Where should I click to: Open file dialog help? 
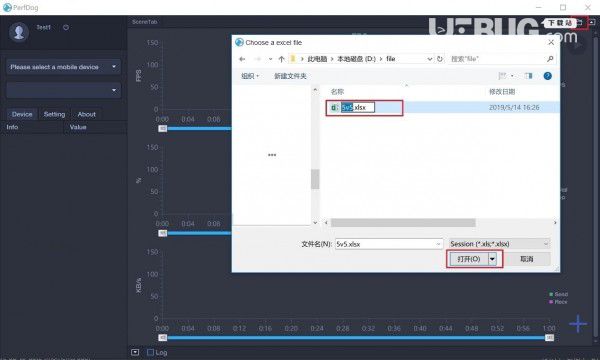(x=548, y=76)
